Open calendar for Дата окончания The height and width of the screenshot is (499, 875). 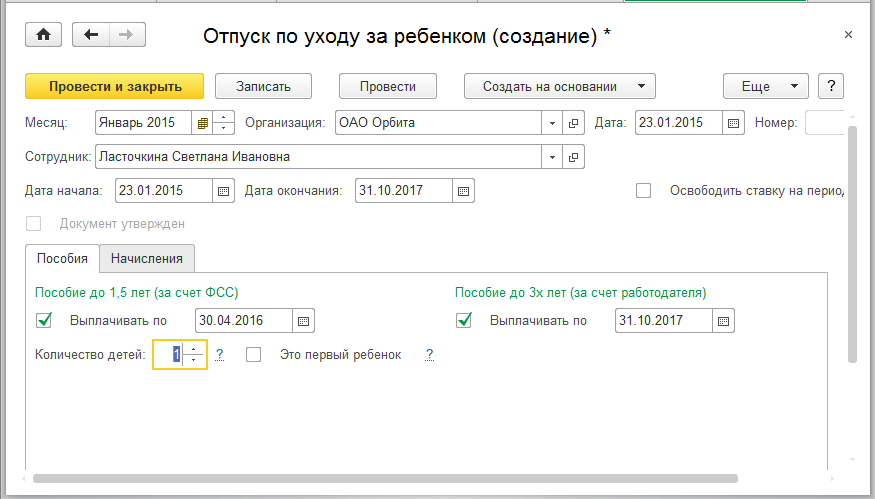463,191
